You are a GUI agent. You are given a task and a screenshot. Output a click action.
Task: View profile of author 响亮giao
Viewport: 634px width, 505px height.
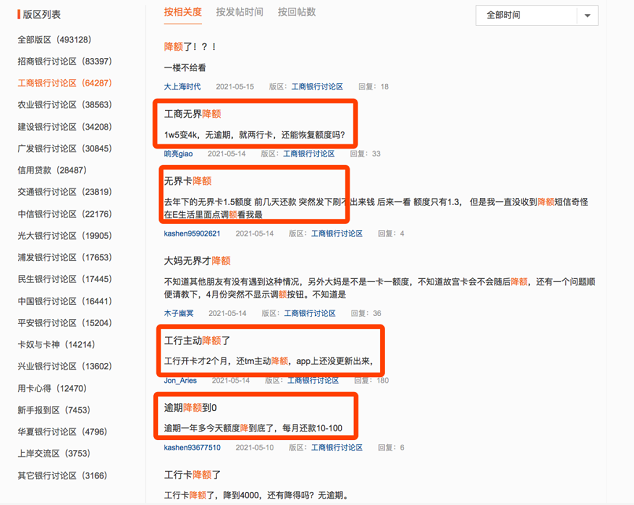[x=178, y=154]
